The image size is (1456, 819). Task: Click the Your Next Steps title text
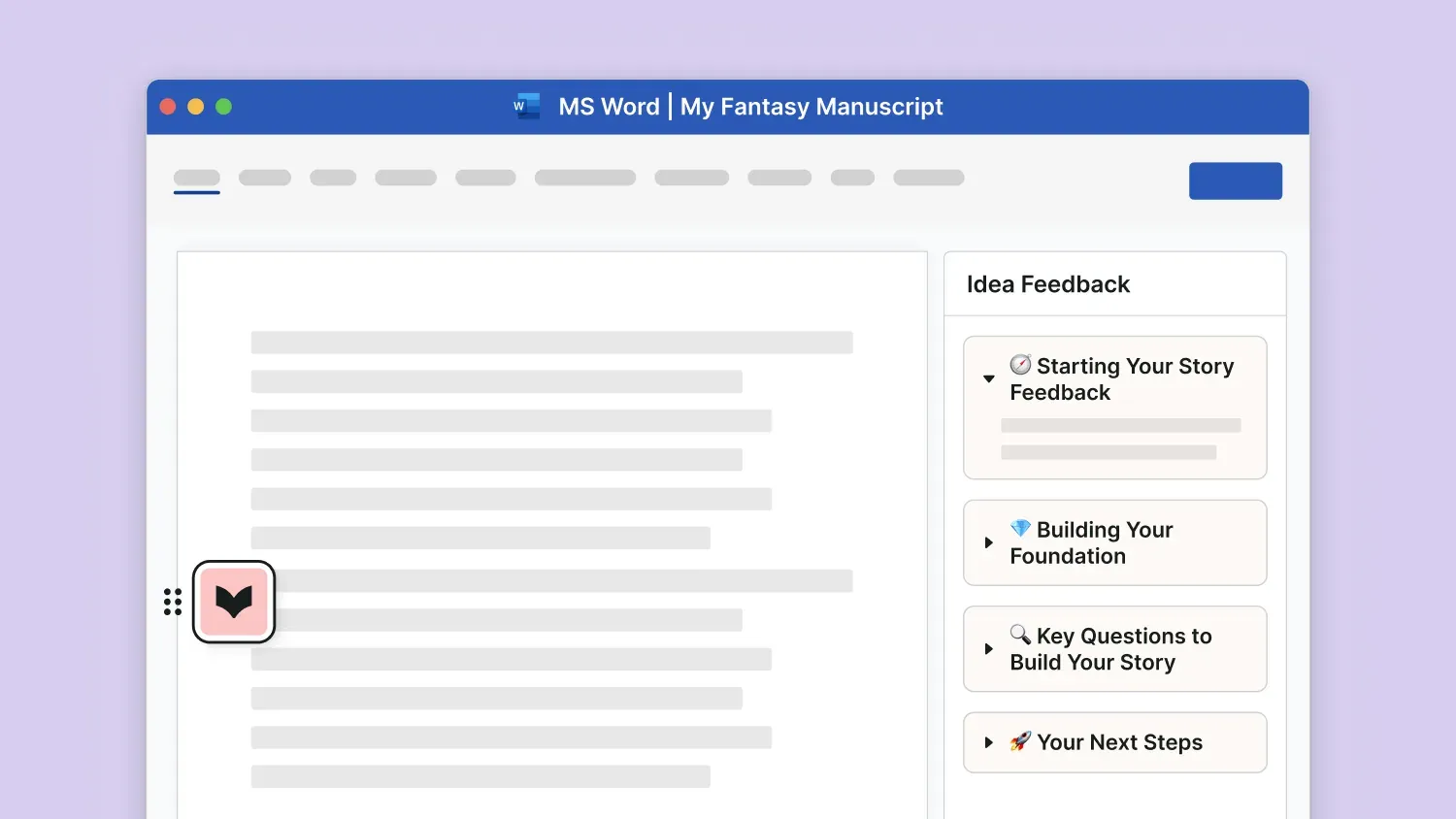coord(1120,742)
